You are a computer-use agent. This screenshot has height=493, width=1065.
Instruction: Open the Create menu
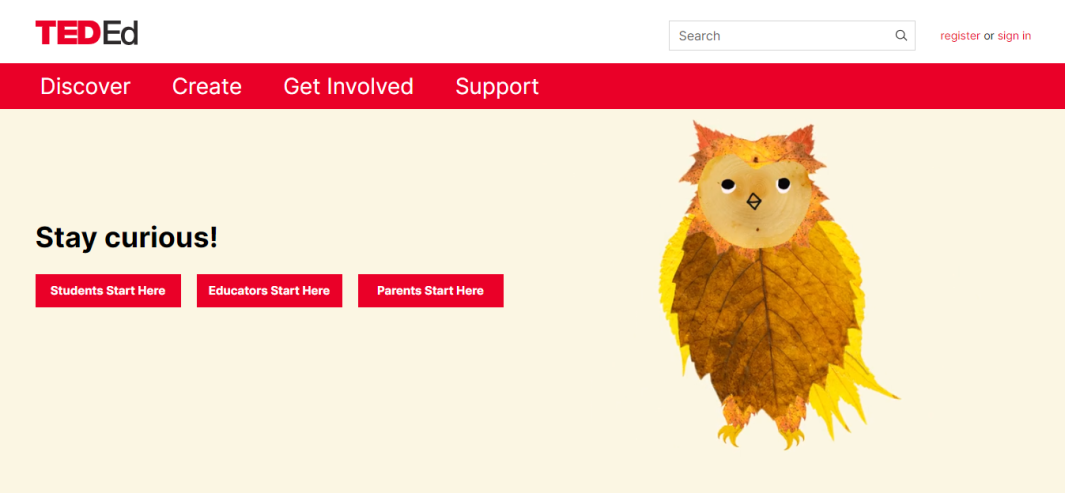pyautogui.click(x=206, y=86)
